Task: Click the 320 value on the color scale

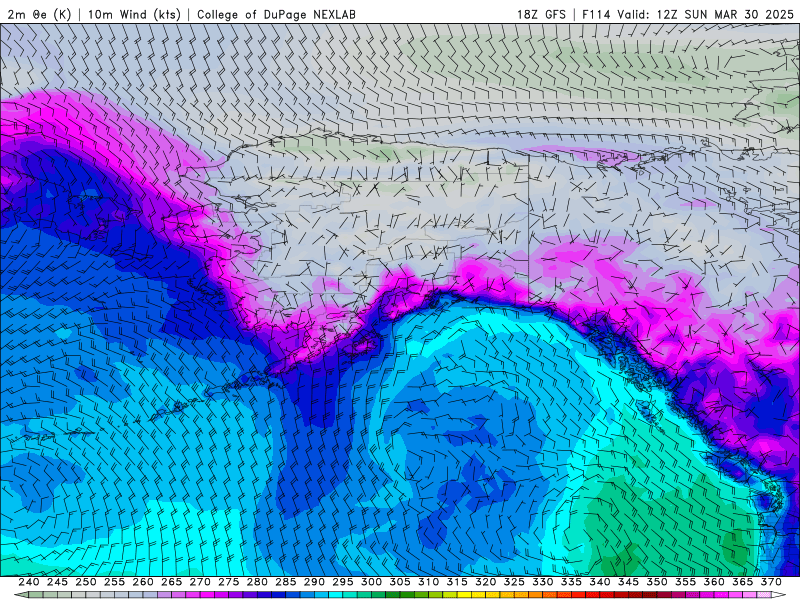Action: [x=486, y=582]
